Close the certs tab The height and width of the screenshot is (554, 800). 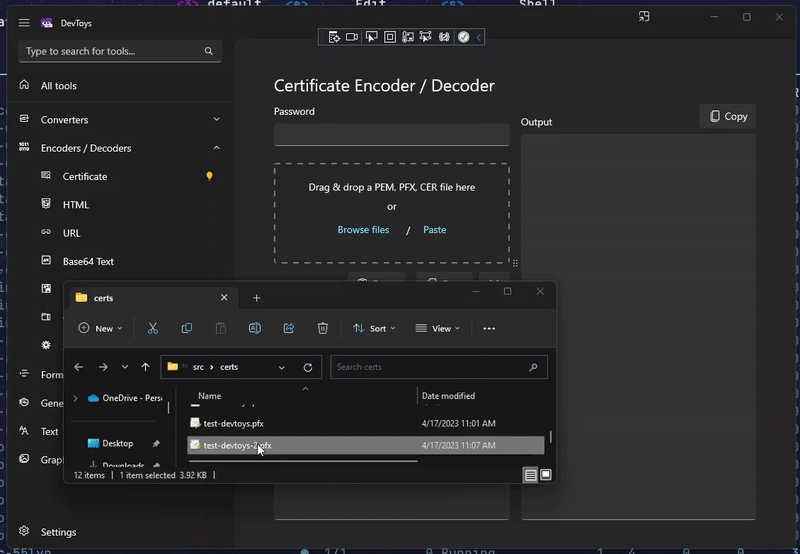(x=224, y=297)
